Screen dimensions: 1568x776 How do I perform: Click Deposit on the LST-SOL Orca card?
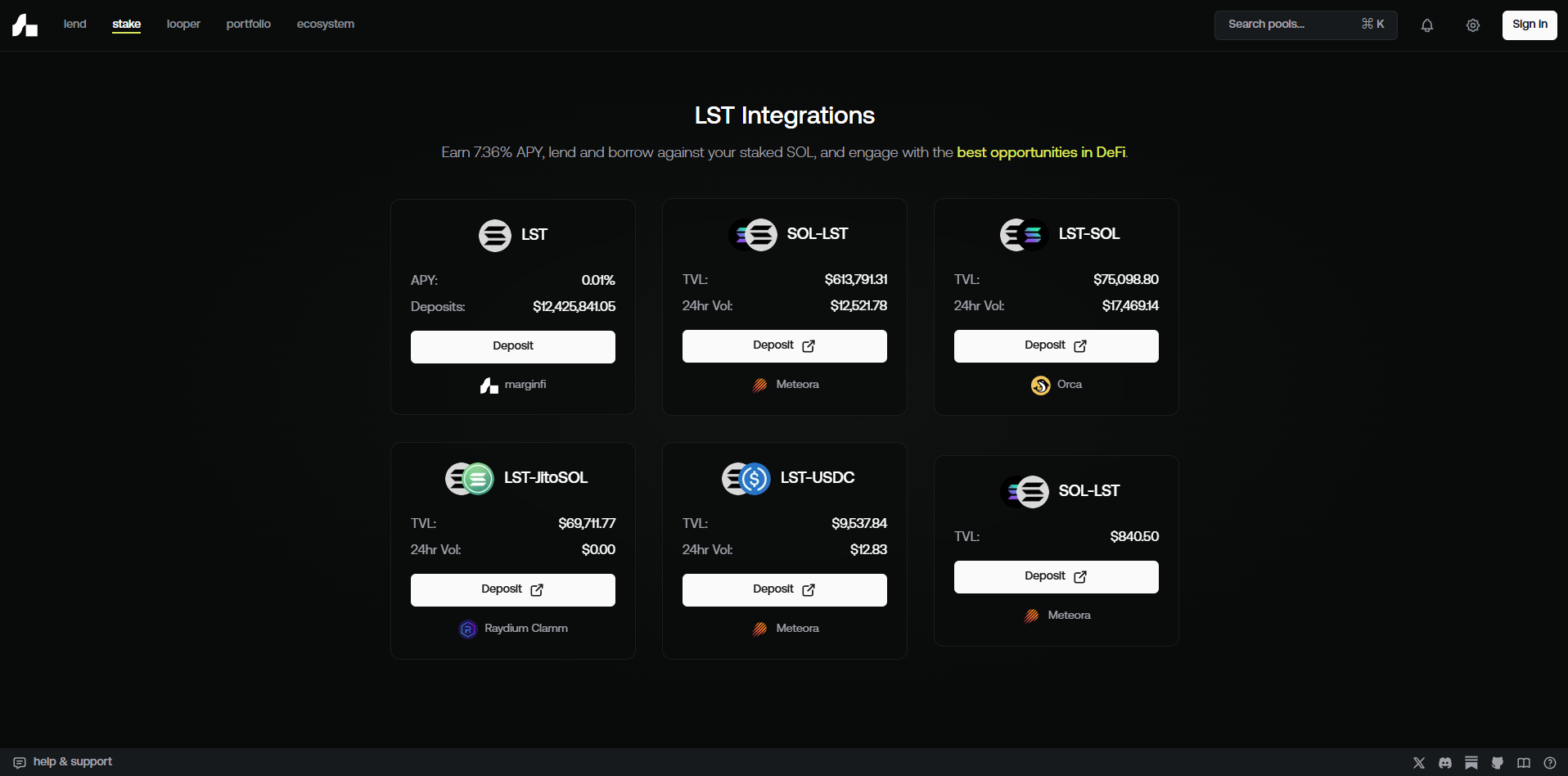point(1056,345)
